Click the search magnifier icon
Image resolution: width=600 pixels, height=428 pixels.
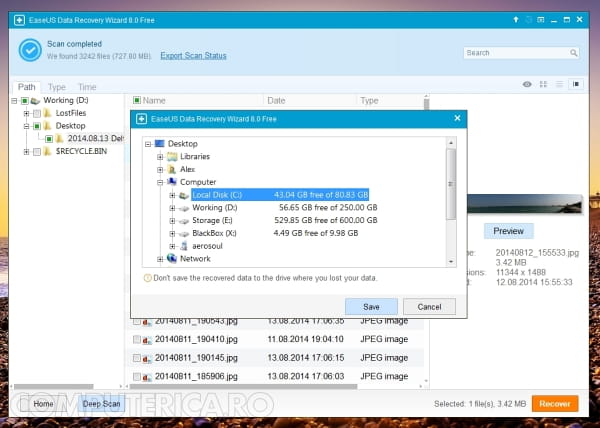point(573,53)
